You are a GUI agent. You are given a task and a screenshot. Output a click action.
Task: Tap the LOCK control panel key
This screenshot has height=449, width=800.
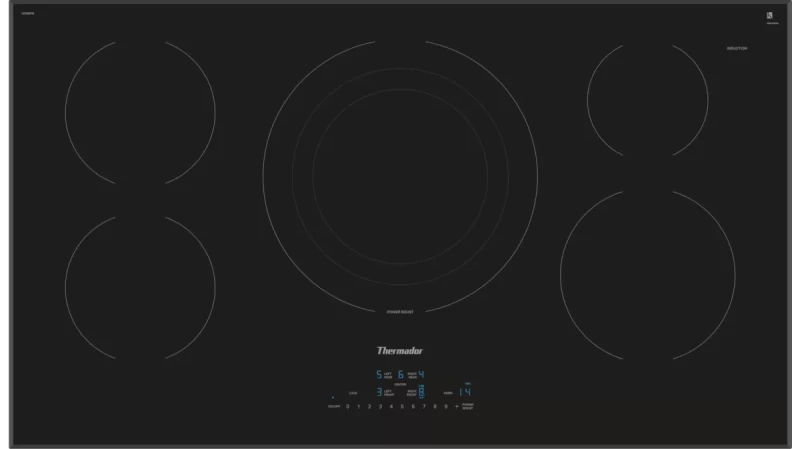pos(354,393)
